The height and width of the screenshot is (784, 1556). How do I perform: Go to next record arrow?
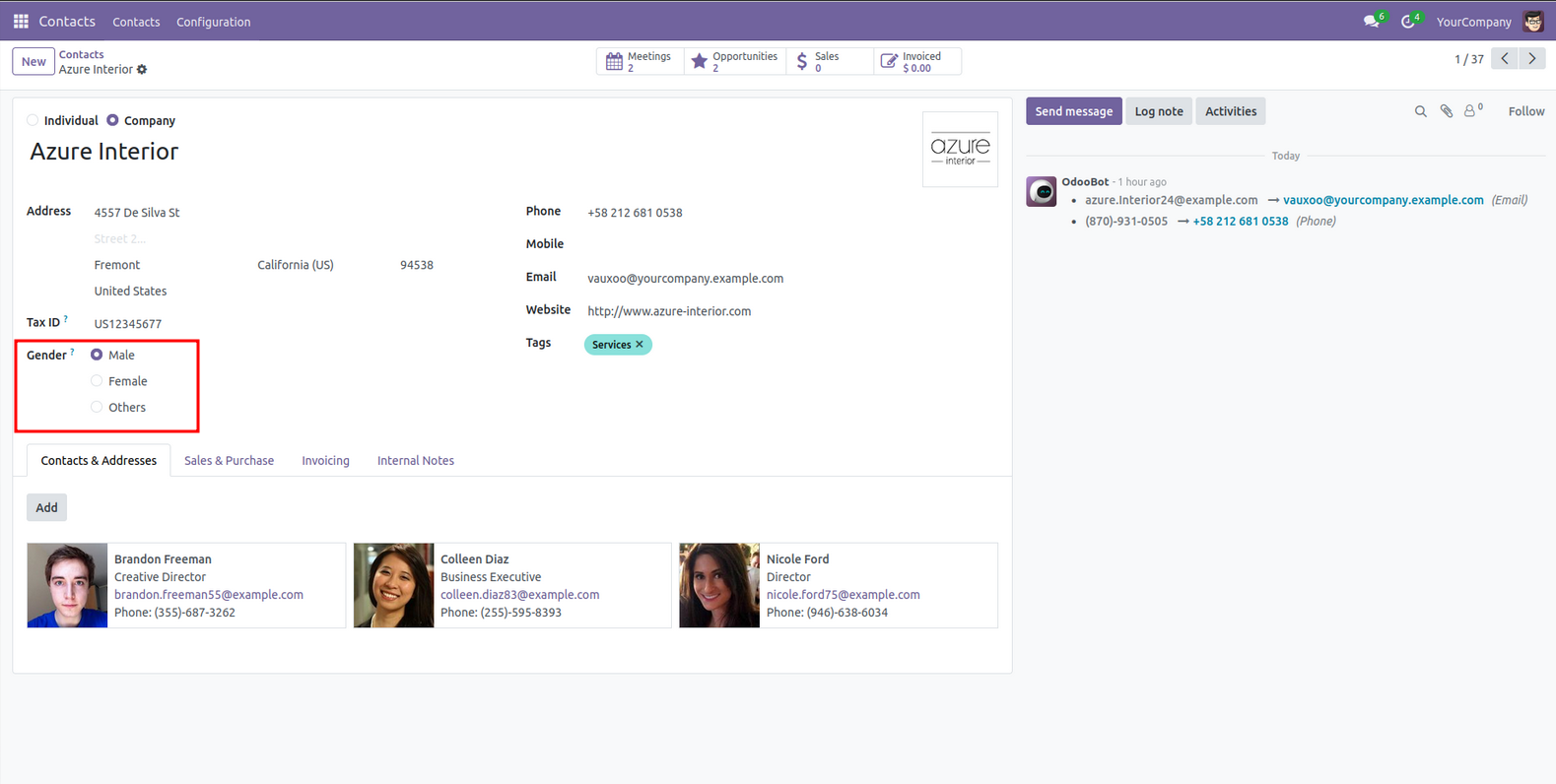click(1531, 59)
